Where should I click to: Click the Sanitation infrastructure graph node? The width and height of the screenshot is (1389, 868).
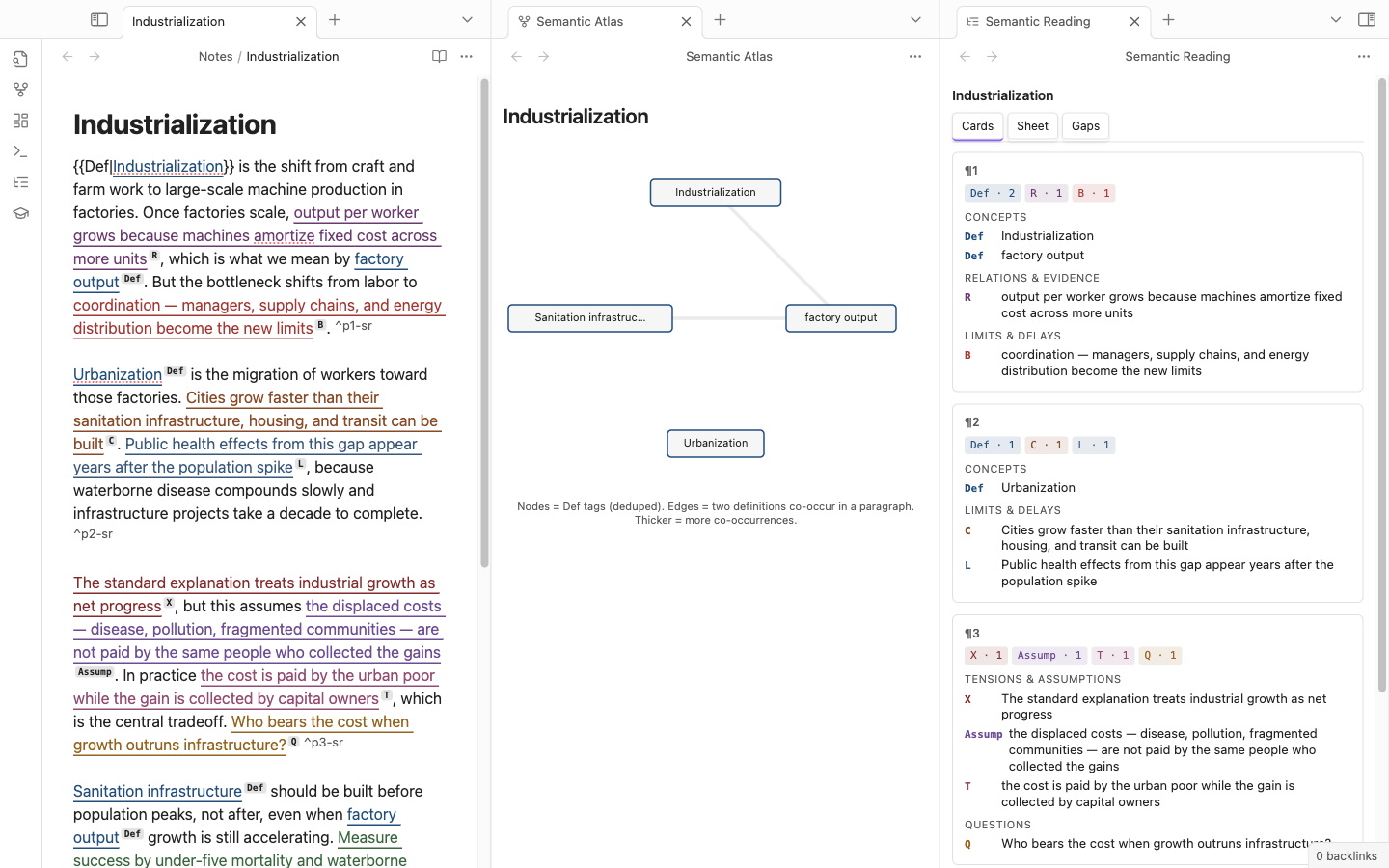tap(590, 318)
